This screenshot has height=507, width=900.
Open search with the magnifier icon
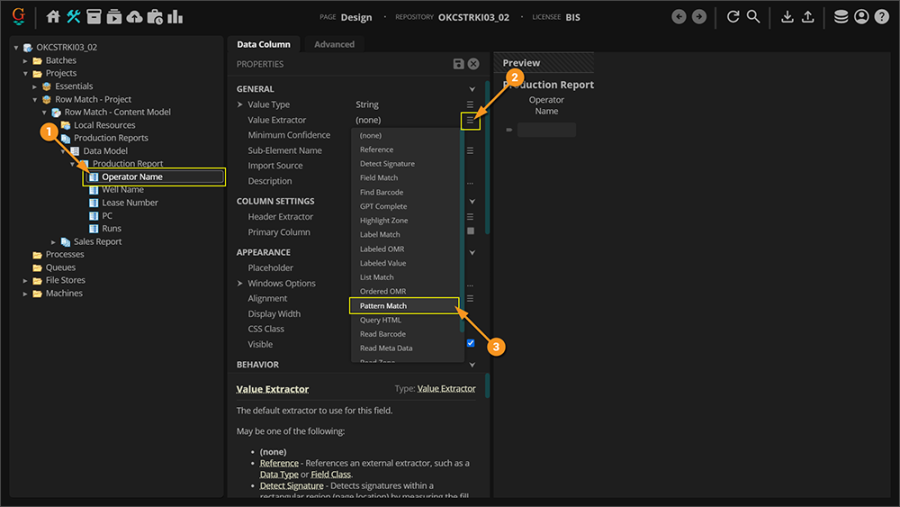pos(753,17)
